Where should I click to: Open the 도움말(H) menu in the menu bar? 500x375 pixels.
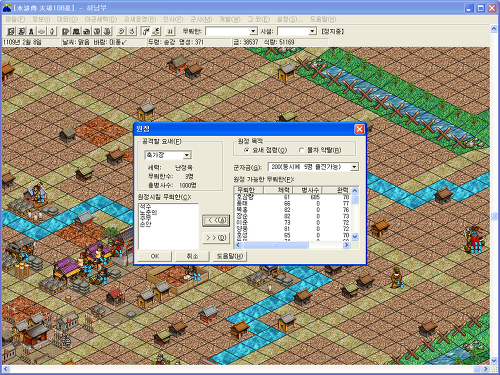(323, 19)
